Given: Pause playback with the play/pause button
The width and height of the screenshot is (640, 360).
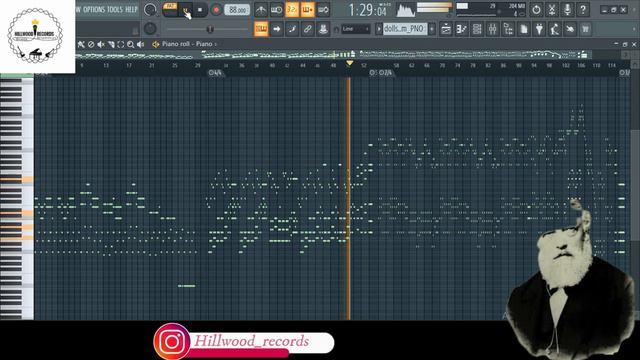Looking at the screenshot, I should coord(186,9).
